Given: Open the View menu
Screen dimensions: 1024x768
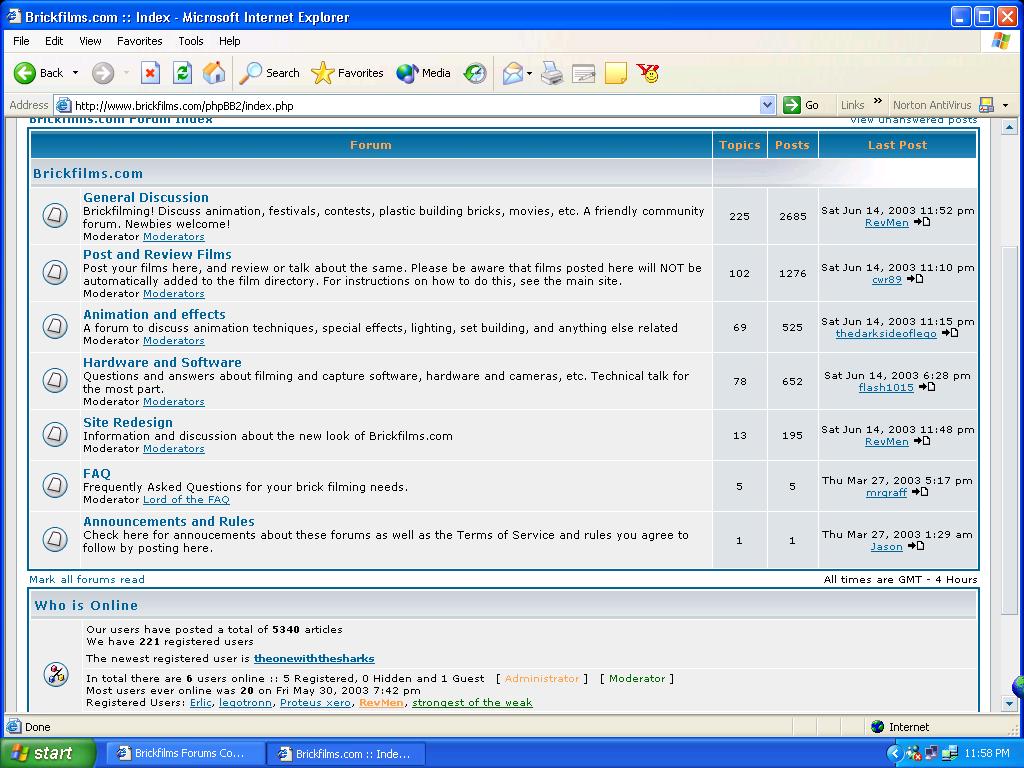Looking at the screenshot, I should point(90,41).
